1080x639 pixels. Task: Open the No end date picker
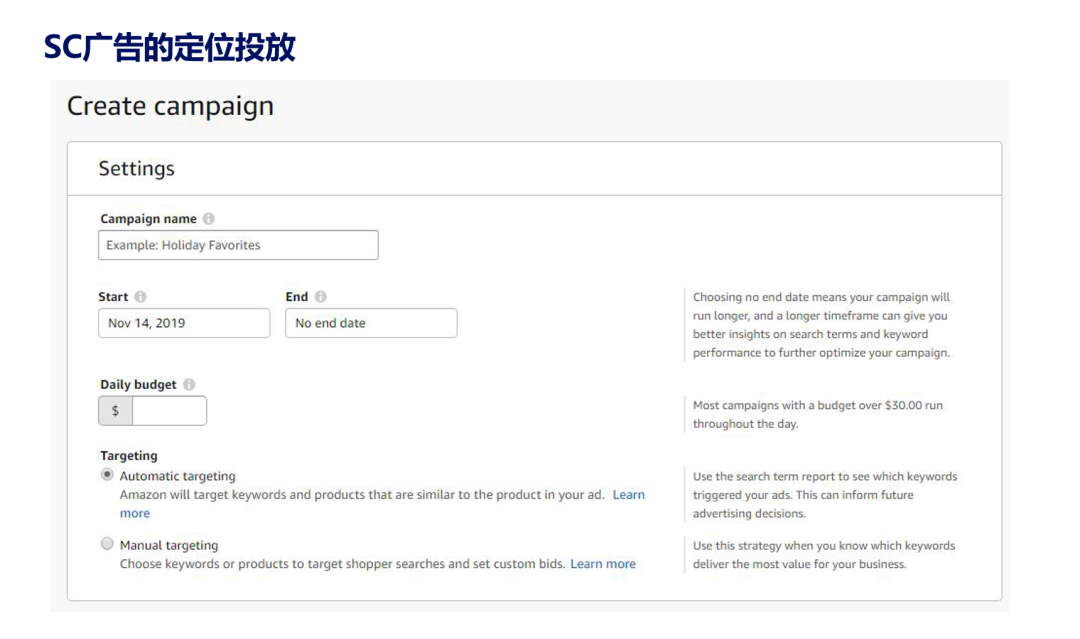371,323
